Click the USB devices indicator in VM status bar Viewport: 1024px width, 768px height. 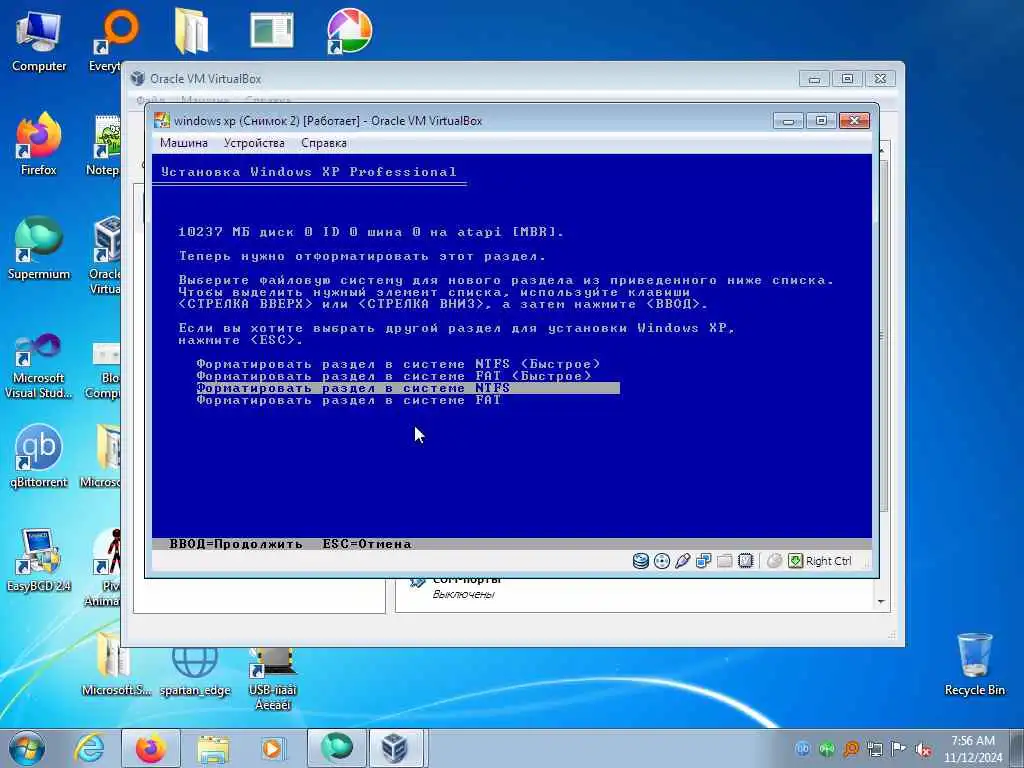(x=682, y=561)
